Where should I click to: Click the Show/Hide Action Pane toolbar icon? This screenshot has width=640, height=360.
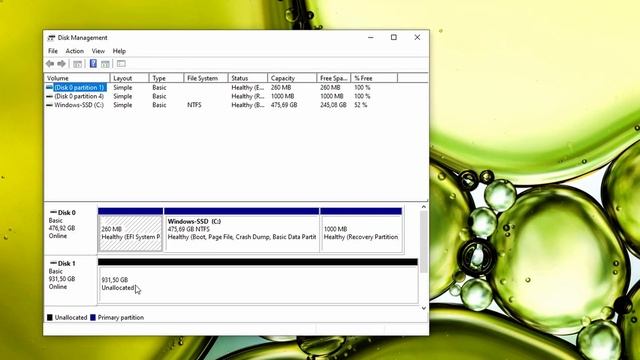point(105,64)
